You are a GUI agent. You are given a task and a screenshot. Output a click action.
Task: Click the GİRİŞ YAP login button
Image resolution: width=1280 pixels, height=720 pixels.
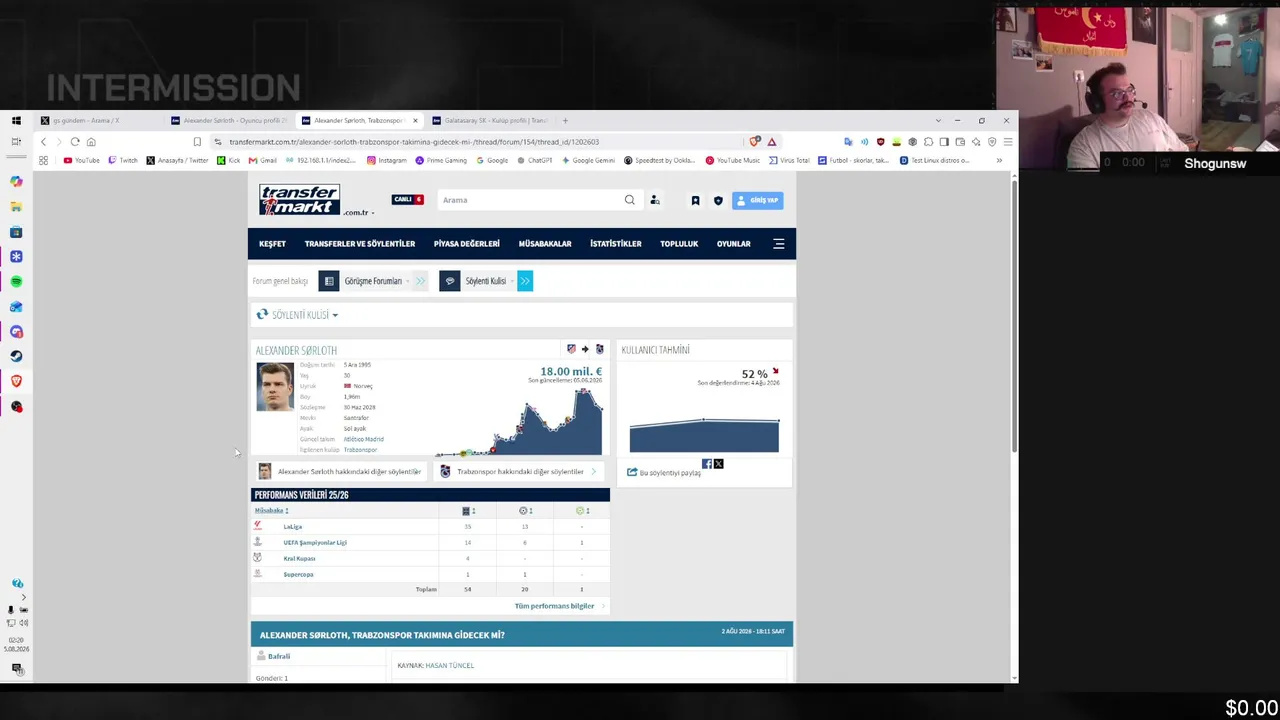point(757,200)
